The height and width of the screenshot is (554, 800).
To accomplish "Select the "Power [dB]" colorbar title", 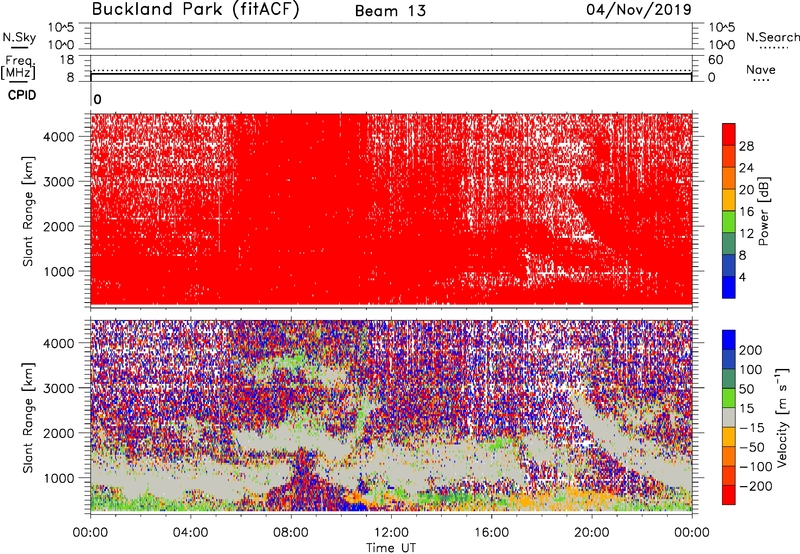I will click(763, 211).
